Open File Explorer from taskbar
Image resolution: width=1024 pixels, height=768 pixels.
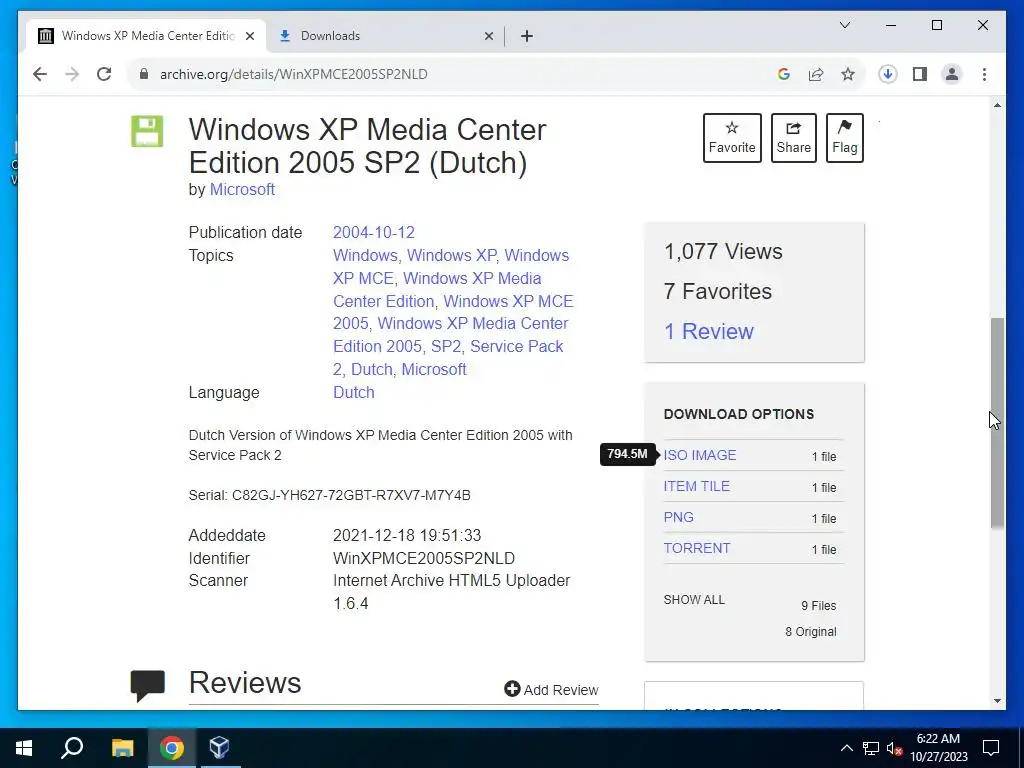[122, 748]
